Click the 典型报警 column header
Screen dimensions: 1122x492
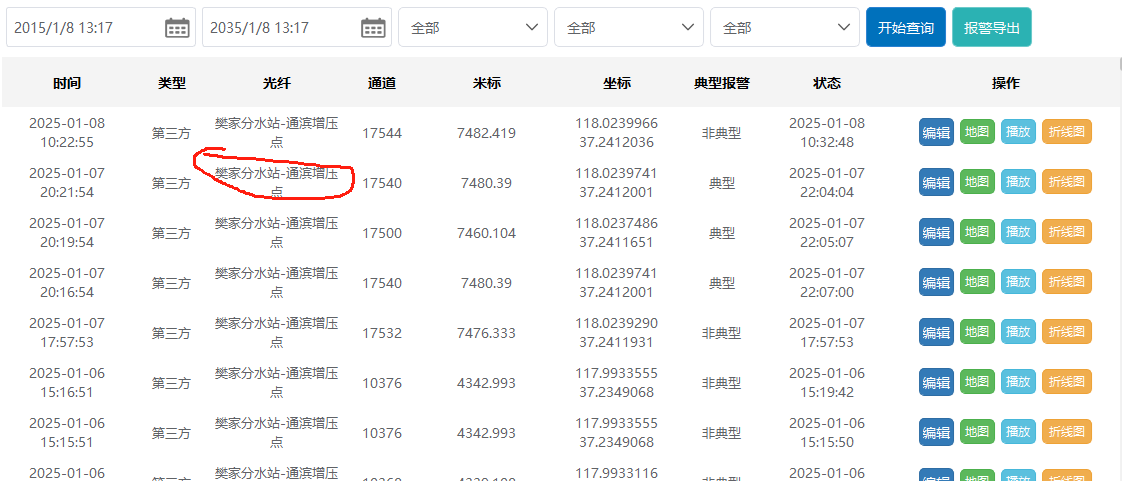(x=721, y=83)
